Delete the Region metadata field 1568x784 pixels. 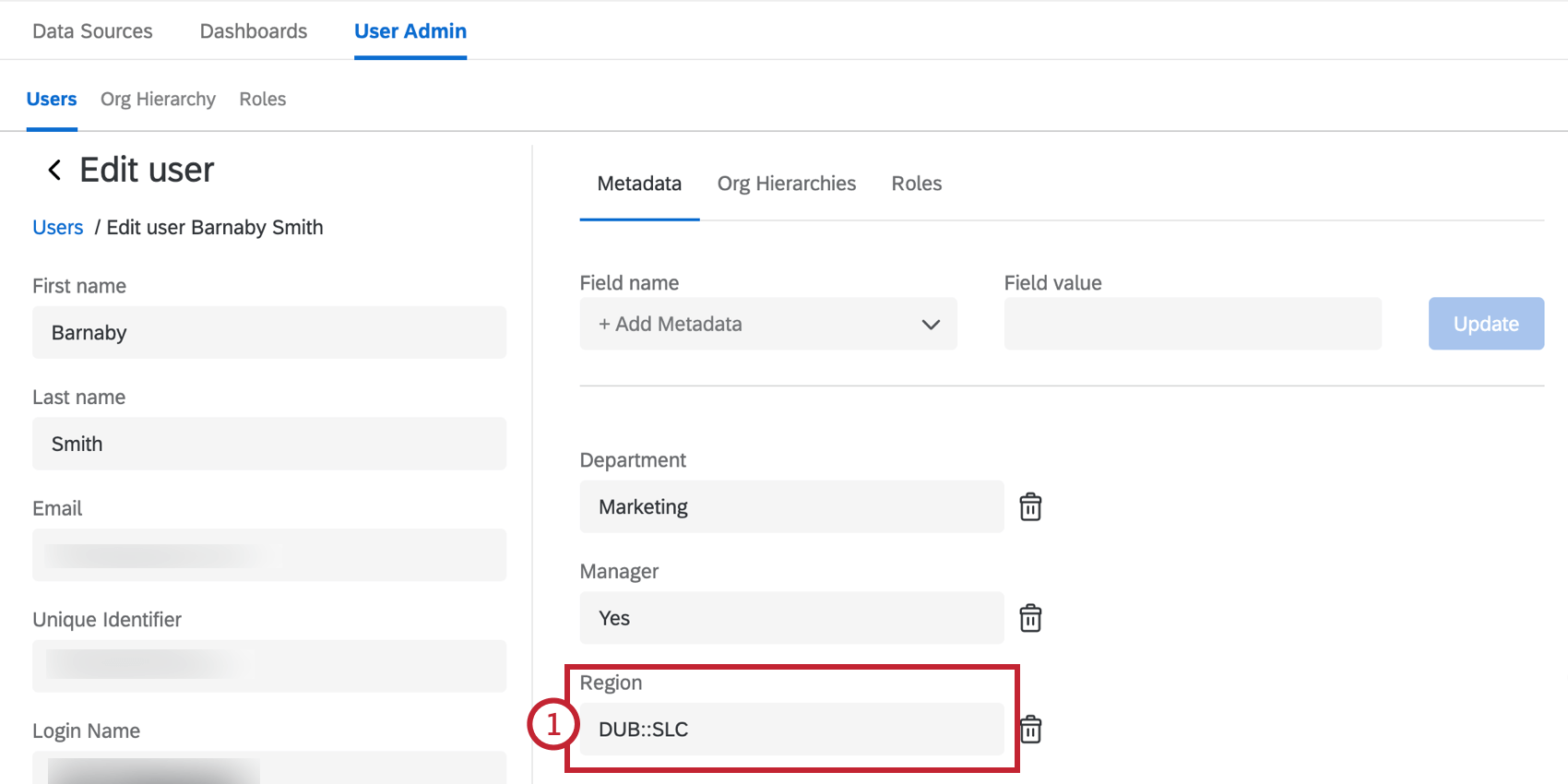coord(1031,730)
